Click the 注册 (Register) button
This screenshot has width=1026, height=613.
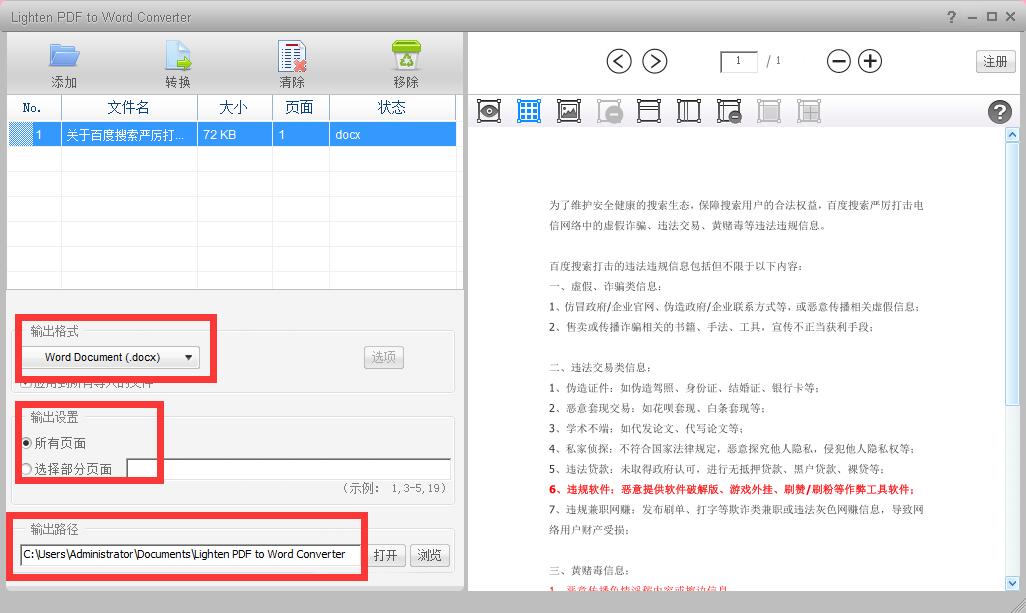[995, 61]
